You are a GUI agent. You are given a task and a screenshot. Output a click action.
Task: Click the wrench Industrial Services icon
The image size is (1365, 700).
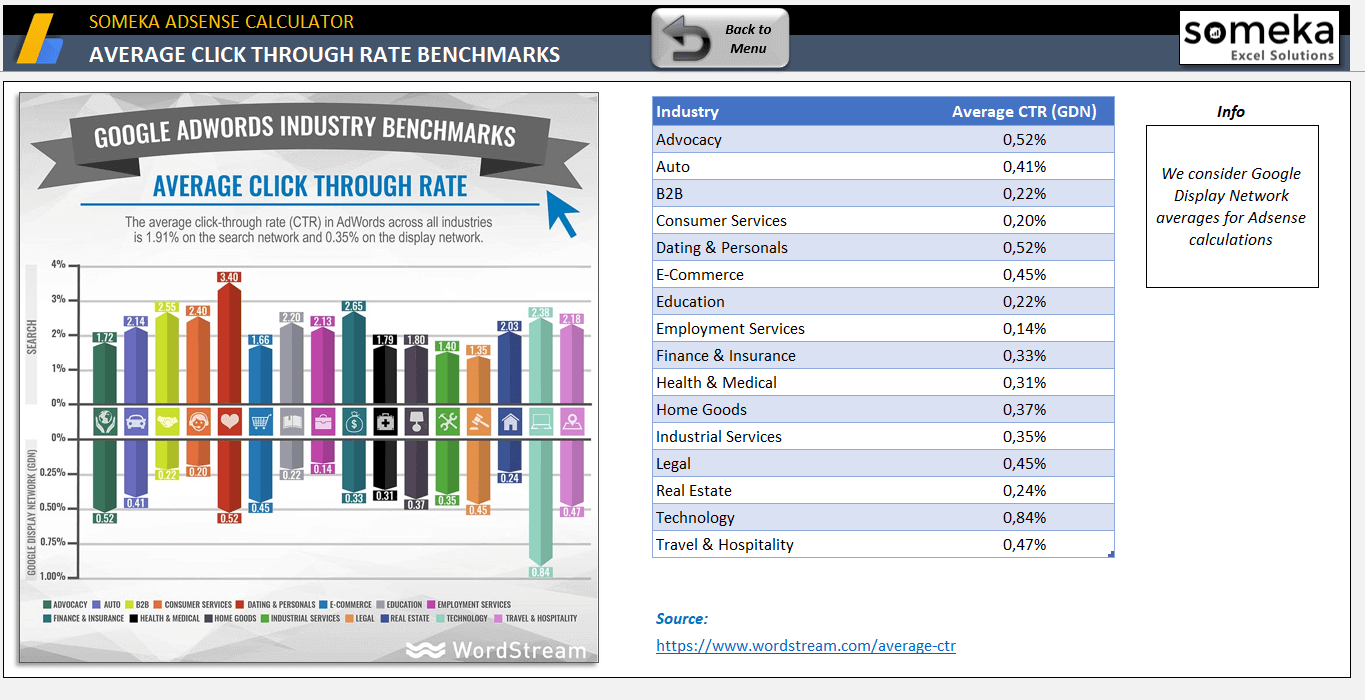(x=448, y=422)
